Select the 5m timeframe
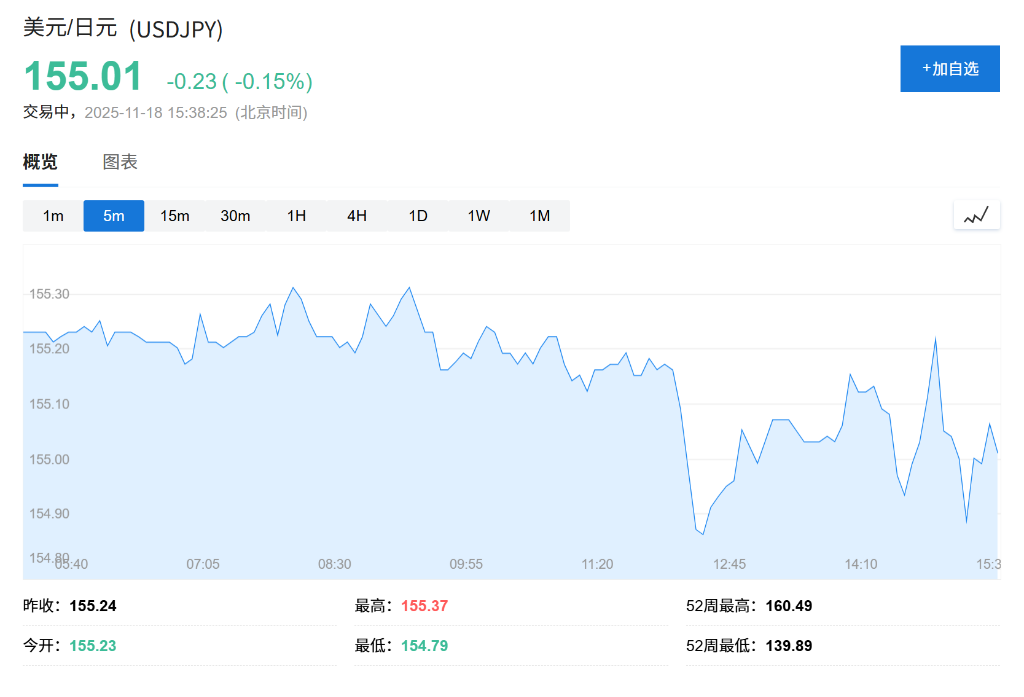 point(113,215)
